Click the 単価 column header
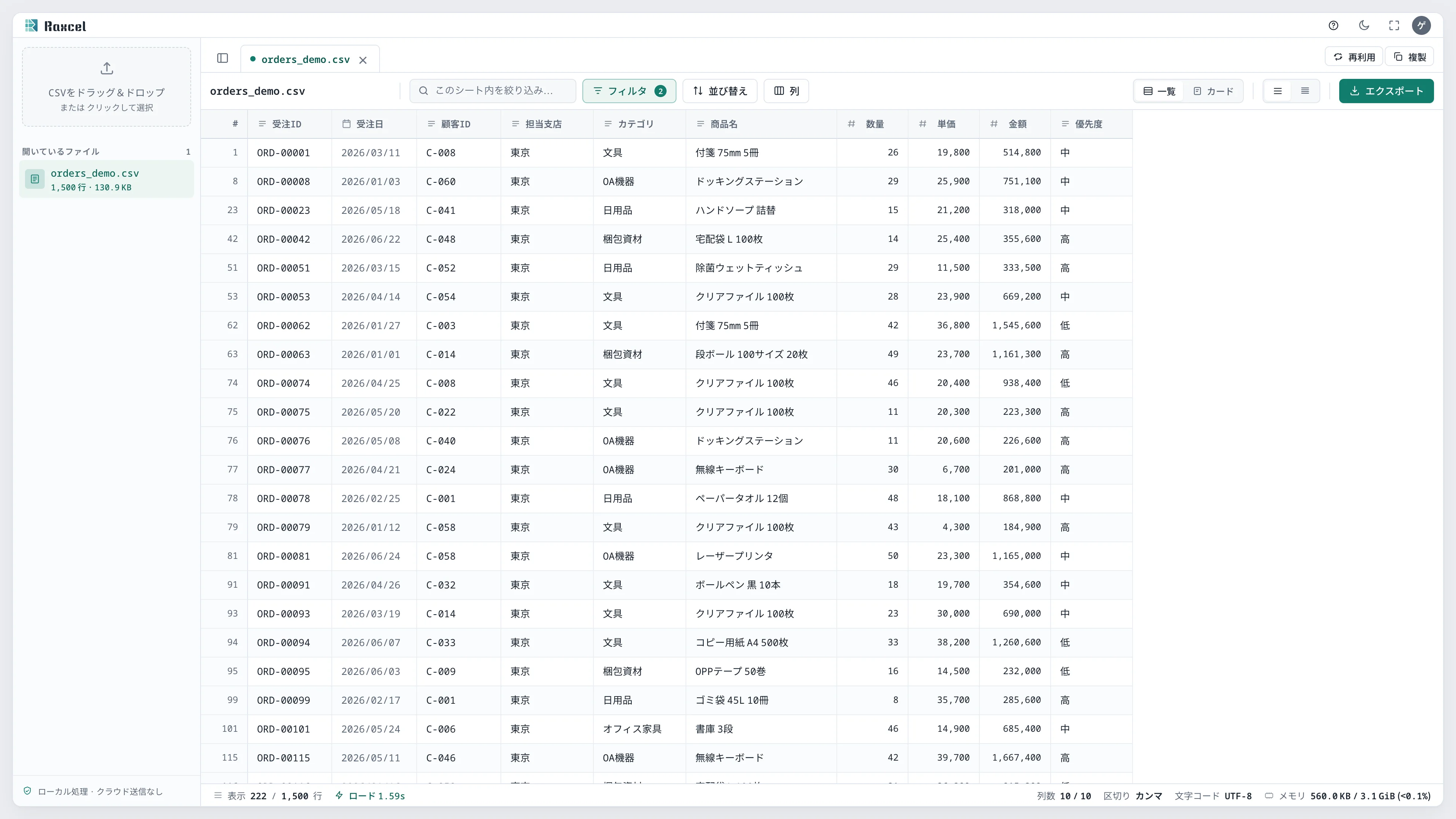Screen dimensions: 1456x819 943,124
